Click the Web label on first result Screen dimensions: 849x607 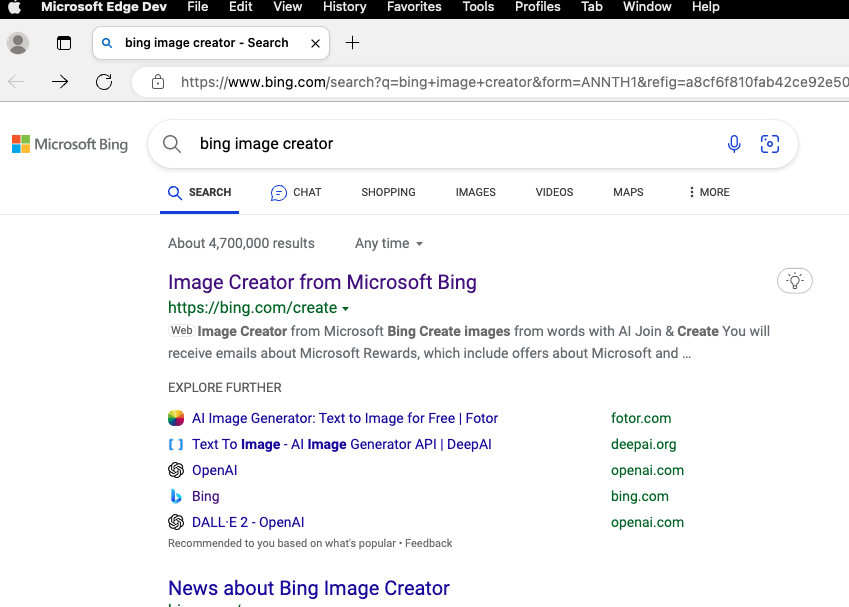click(x=181, y=330)
